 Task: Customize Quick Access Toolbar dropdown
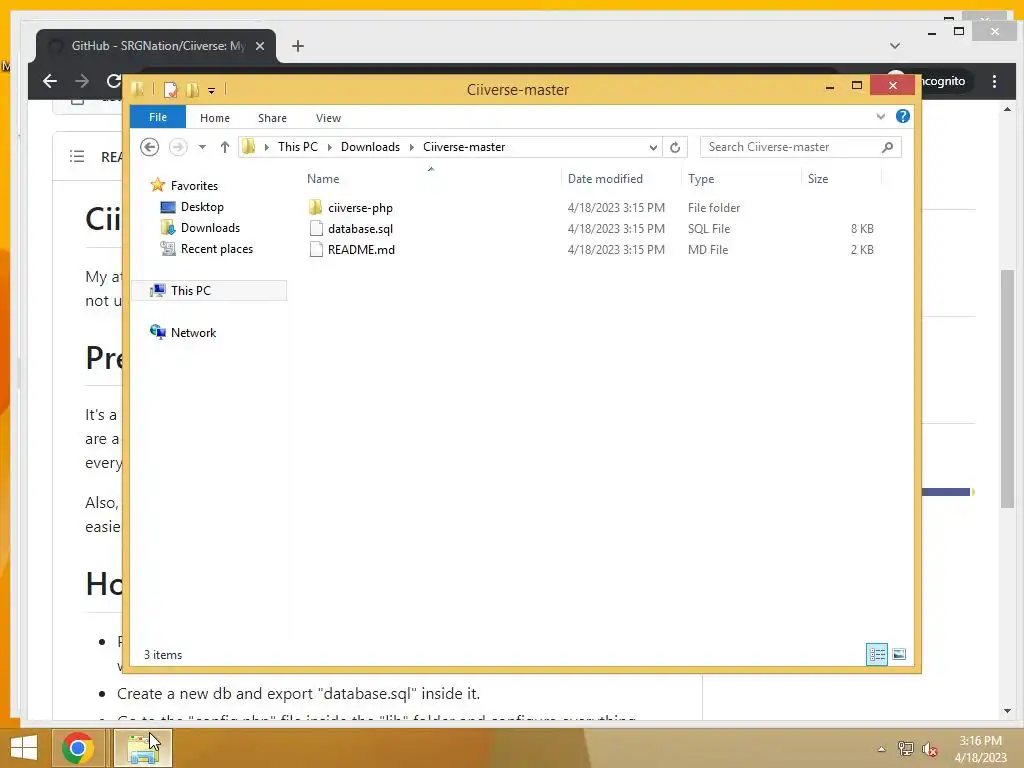212,91
